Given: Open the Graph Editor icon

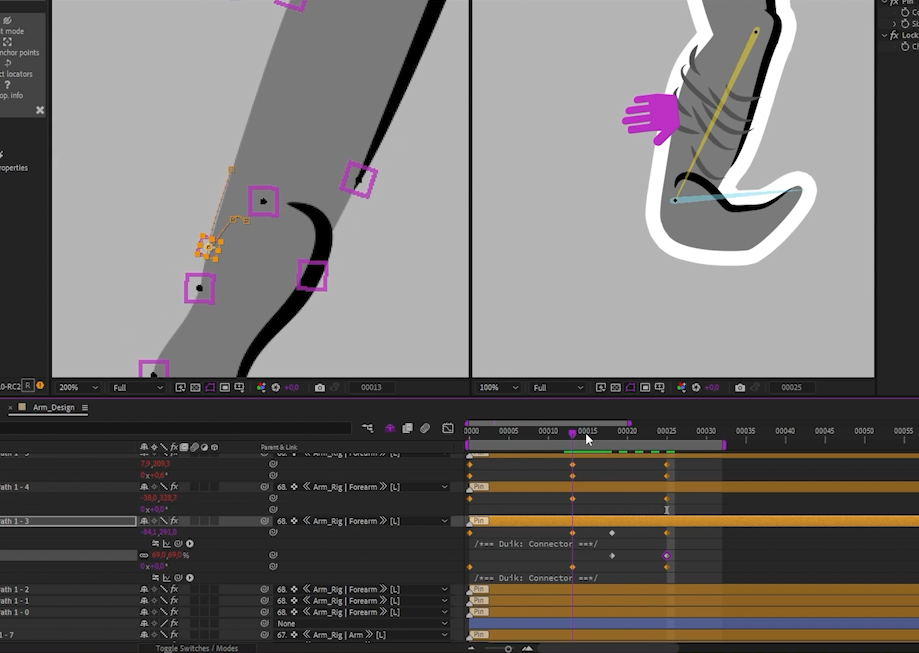Looking at the screenshot, I should pyautogui.click(x=448, y=428).
